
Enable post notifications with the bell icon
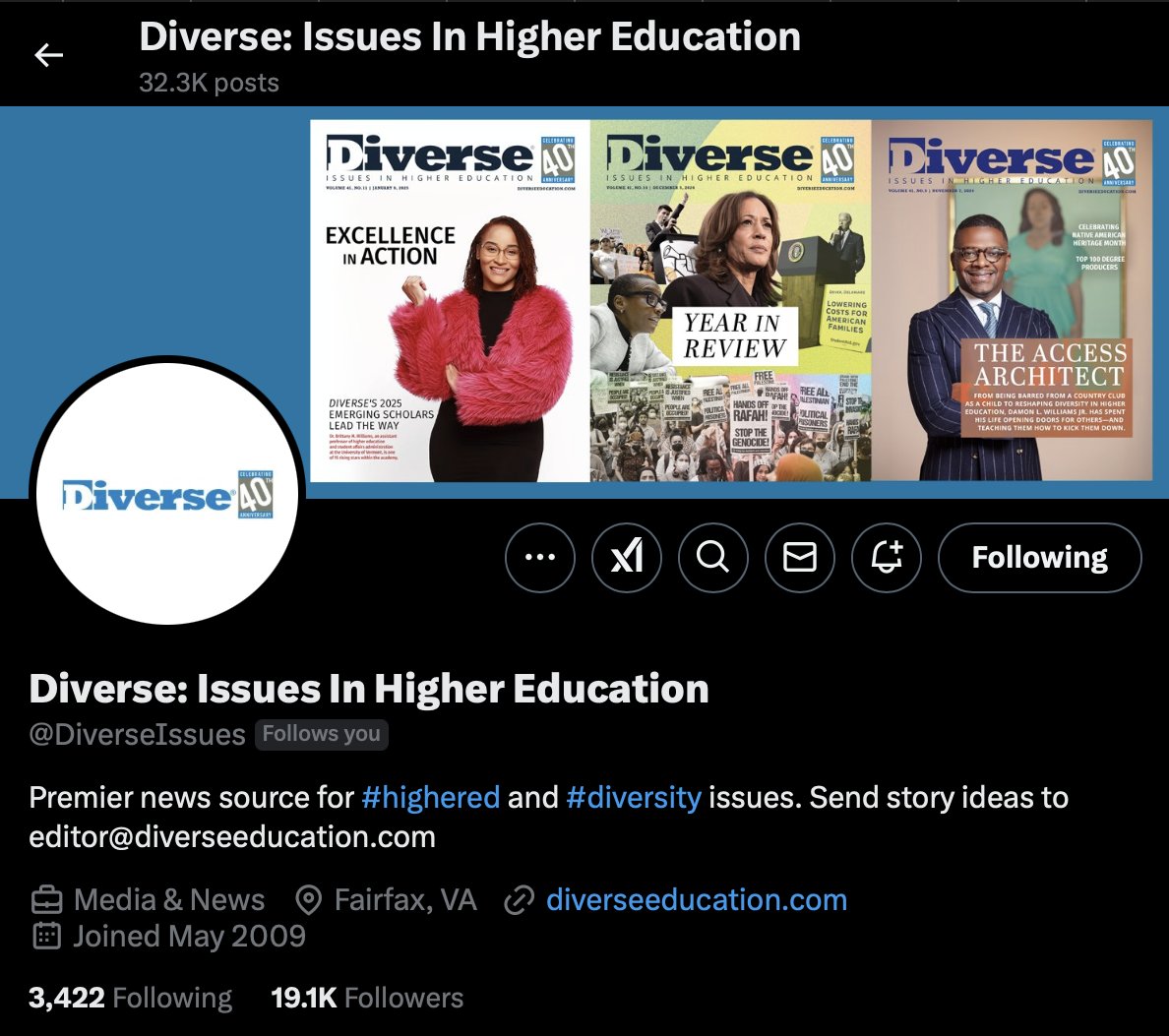pyautogui.click(x=887, y=557)
